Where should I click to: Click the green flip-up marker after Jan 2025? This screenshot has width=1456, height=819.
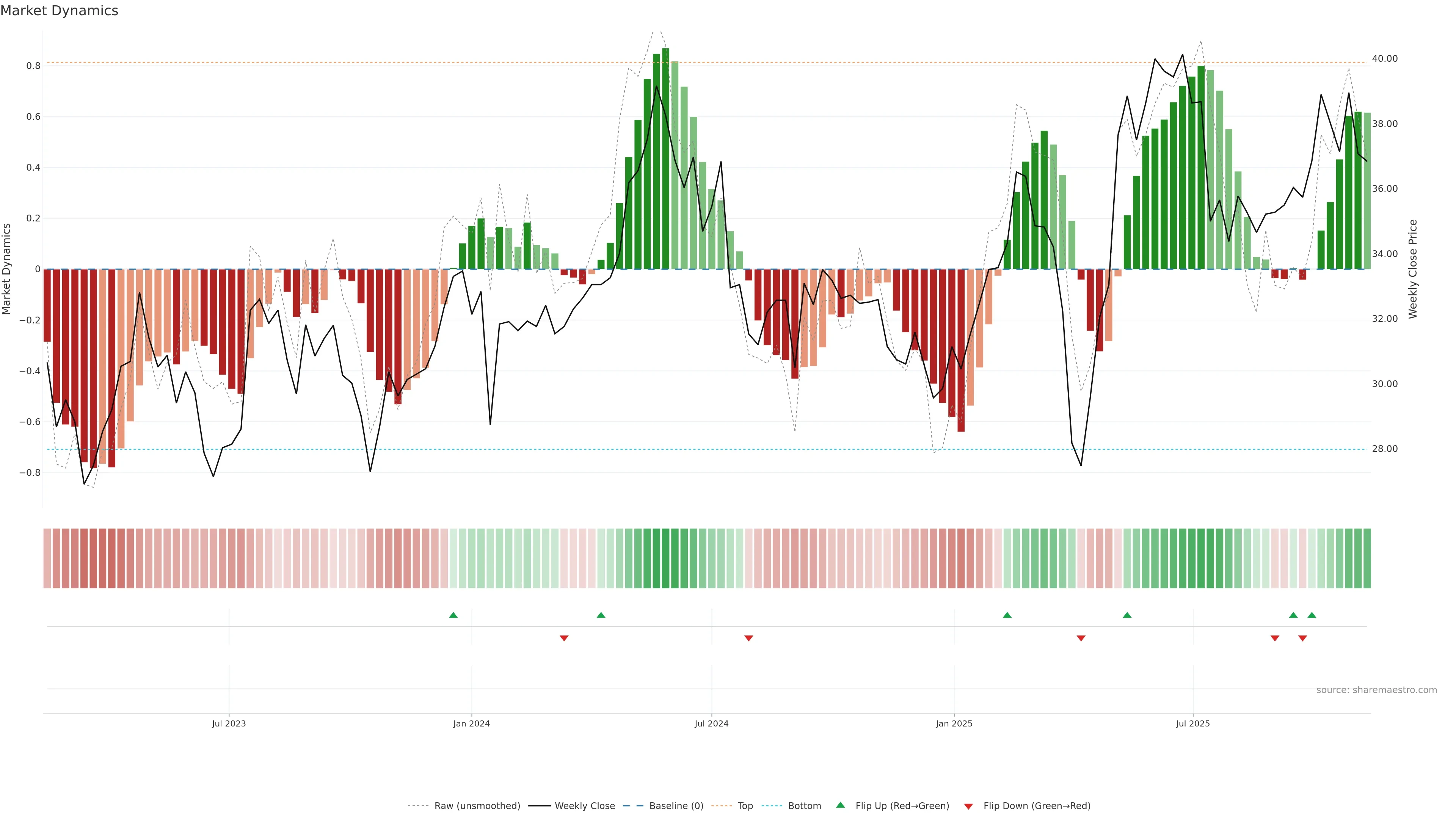[1007, 615]
